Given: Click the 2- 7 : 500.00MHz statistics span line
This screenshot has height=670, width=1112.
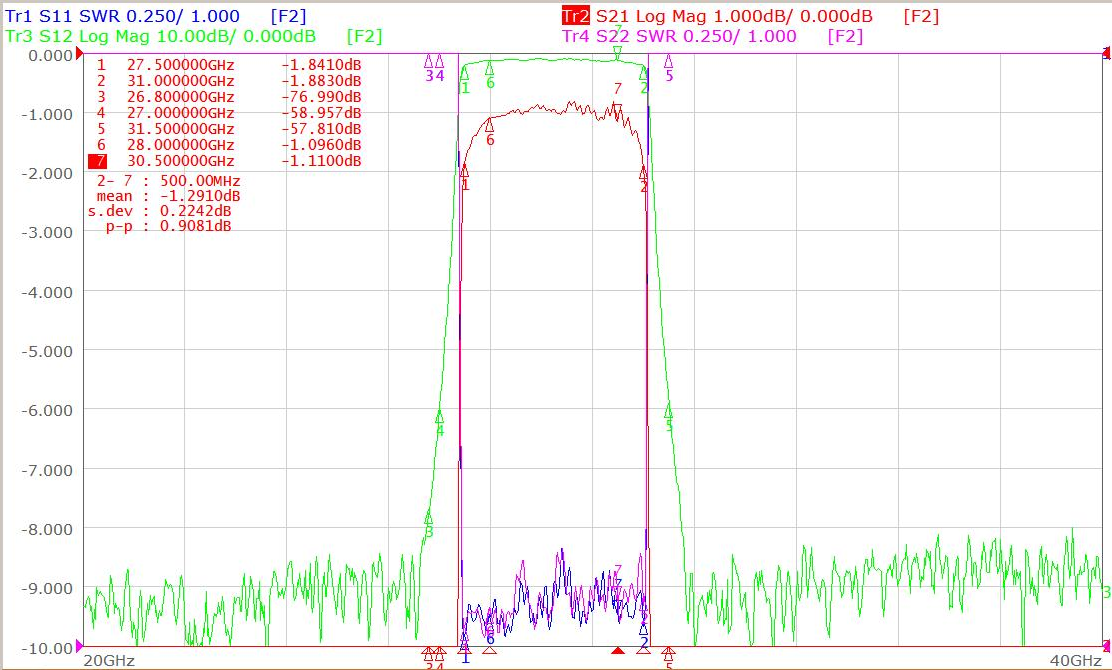Looking at the screenshot, I should click(169, 182).
